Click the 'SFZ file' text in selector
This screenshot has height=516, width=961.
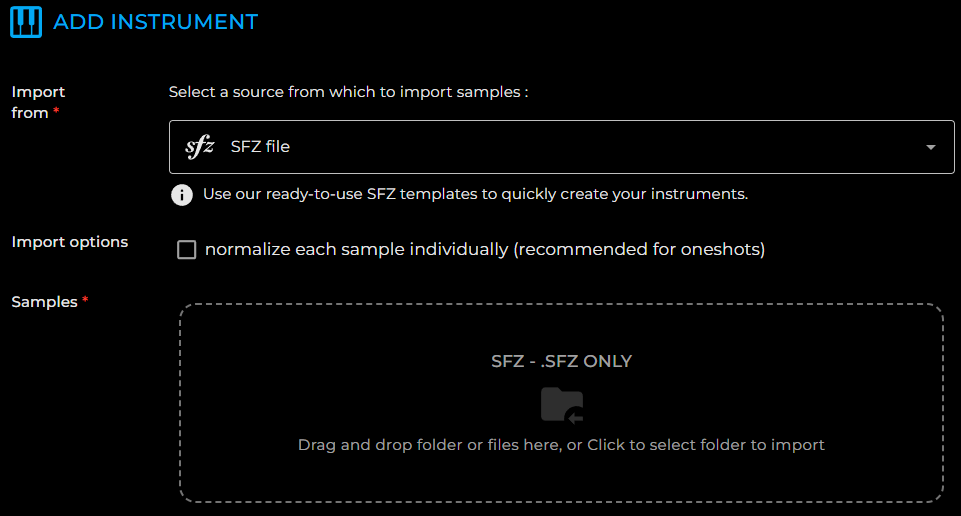pyautogui.click(x=260, y=147)
